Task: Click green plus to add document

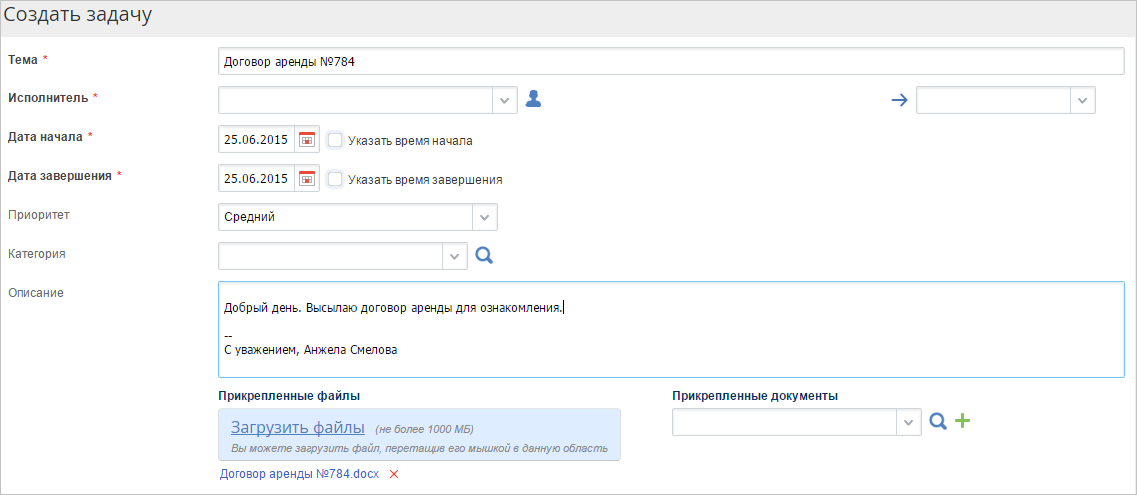Action: [x=962, y=421]
